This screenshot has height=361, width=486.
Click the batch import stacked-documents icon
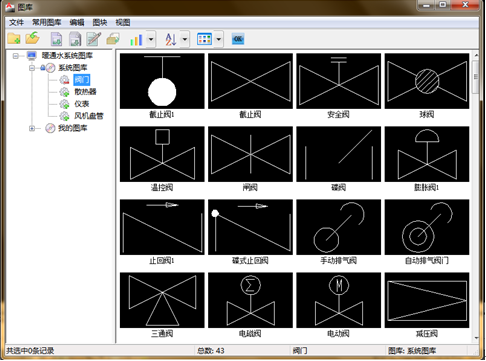[75, 39]
